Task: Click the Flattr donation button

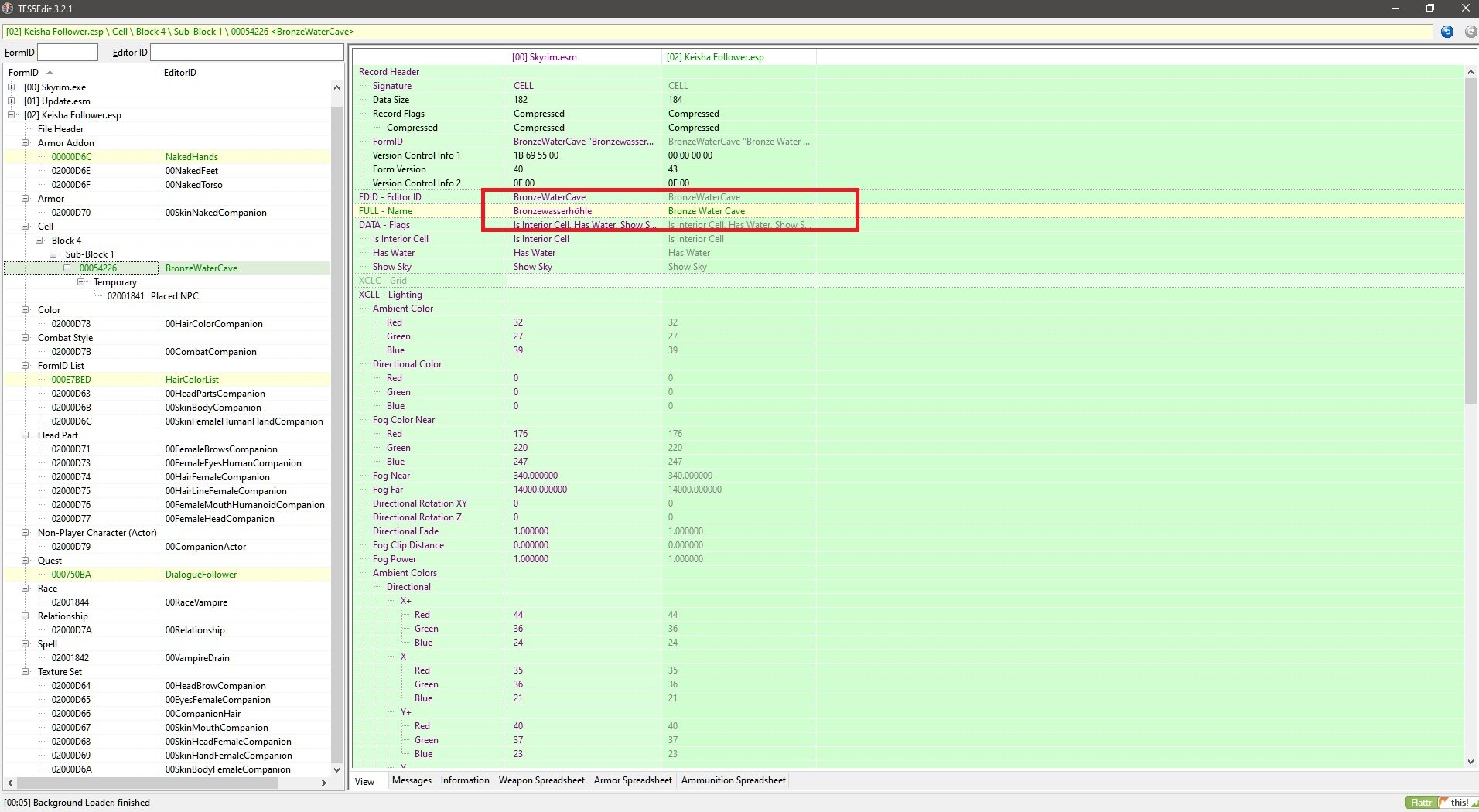Action: coord(1420,803)
